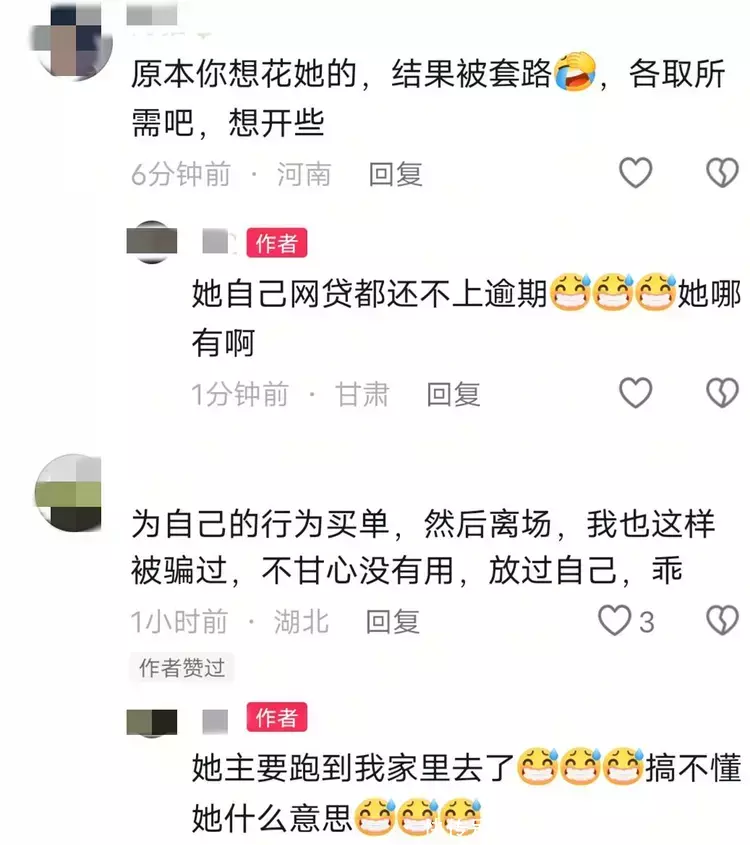Reply to the author's 甘肃 comment
750x845 pixels.
pyautogui.click(x=453, y=394)
